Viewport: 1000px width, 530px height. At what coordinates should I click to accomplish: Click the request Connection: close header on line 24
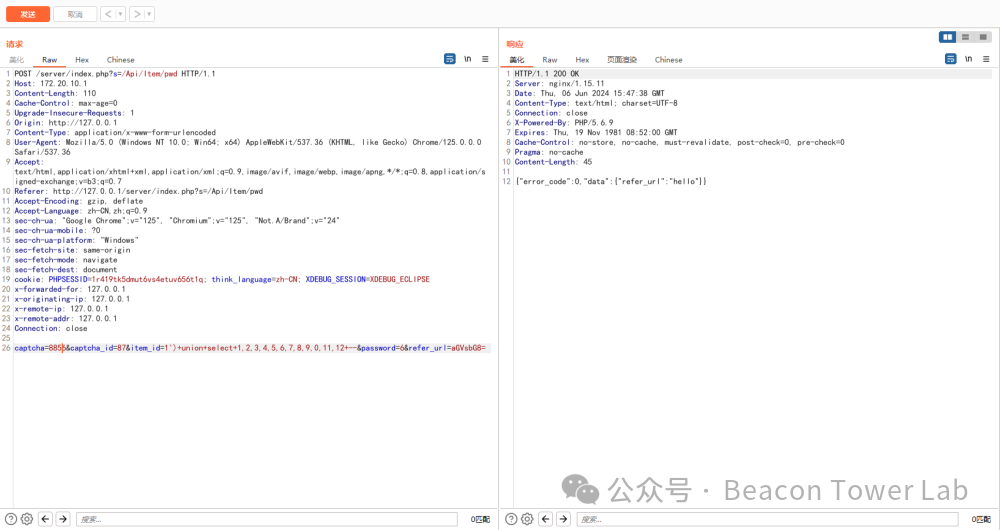coord(51,328)
